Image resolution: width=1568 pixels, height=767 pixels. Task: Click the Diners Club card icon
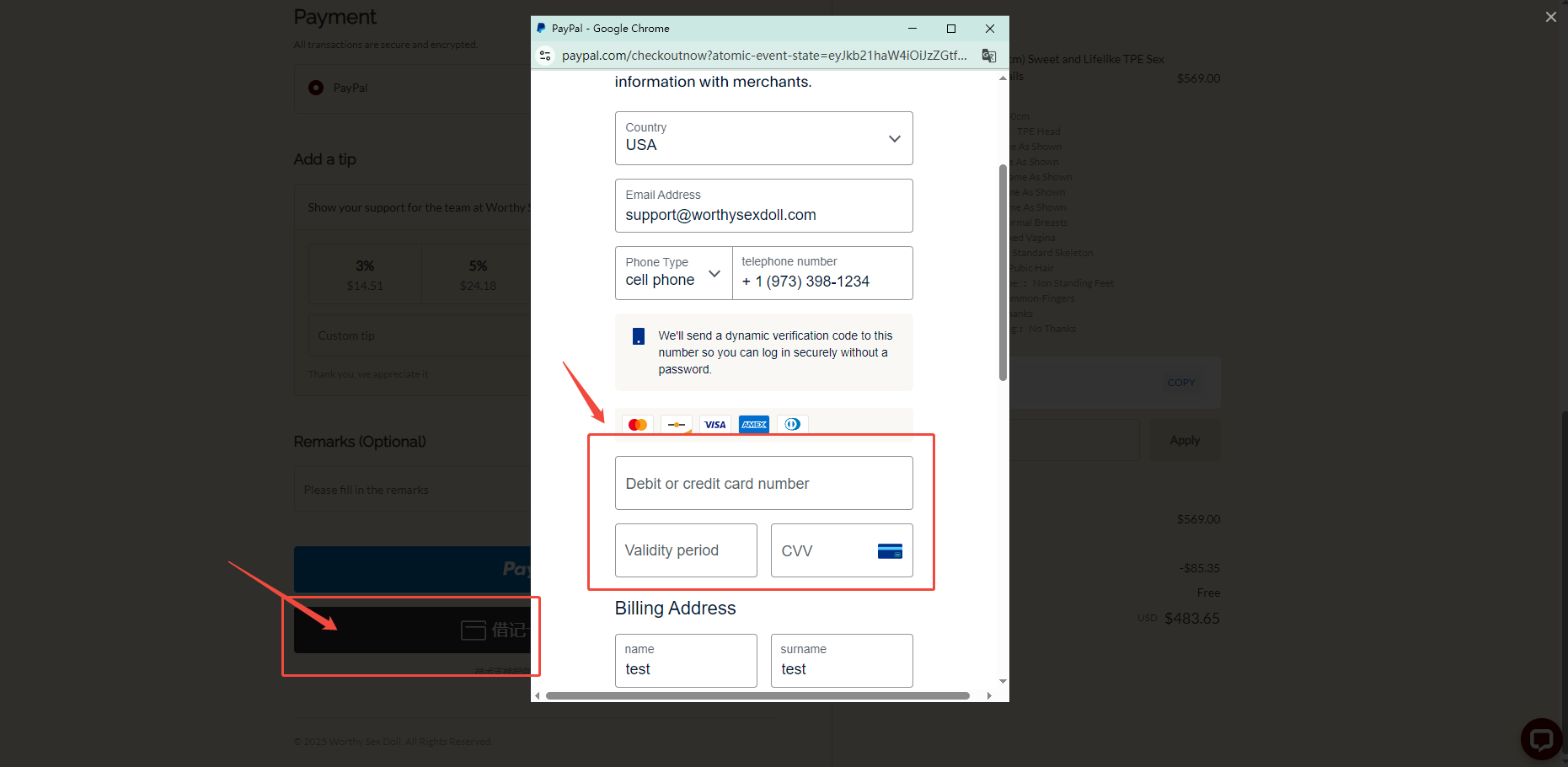792,425
